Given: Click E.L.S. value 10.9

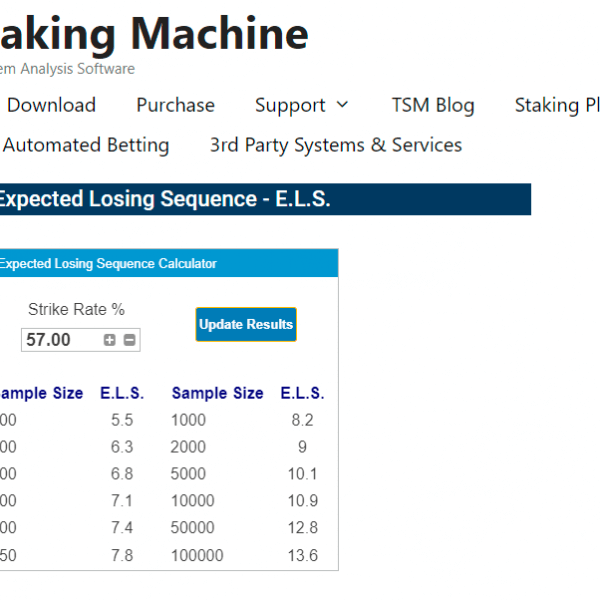Looking at the screenshot, I should click(x=302, y=501).
